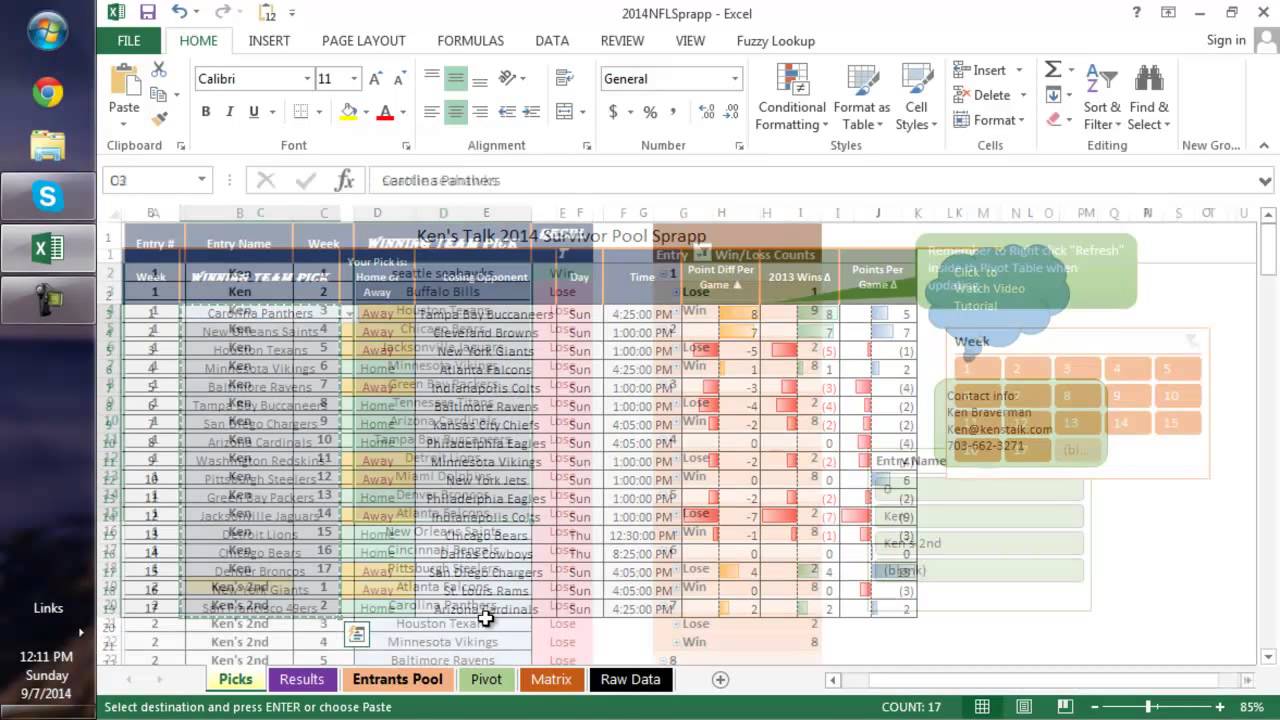Switch to Page Break Preview in status bar
1280x720 pixels.
[x=1067, y=707]
